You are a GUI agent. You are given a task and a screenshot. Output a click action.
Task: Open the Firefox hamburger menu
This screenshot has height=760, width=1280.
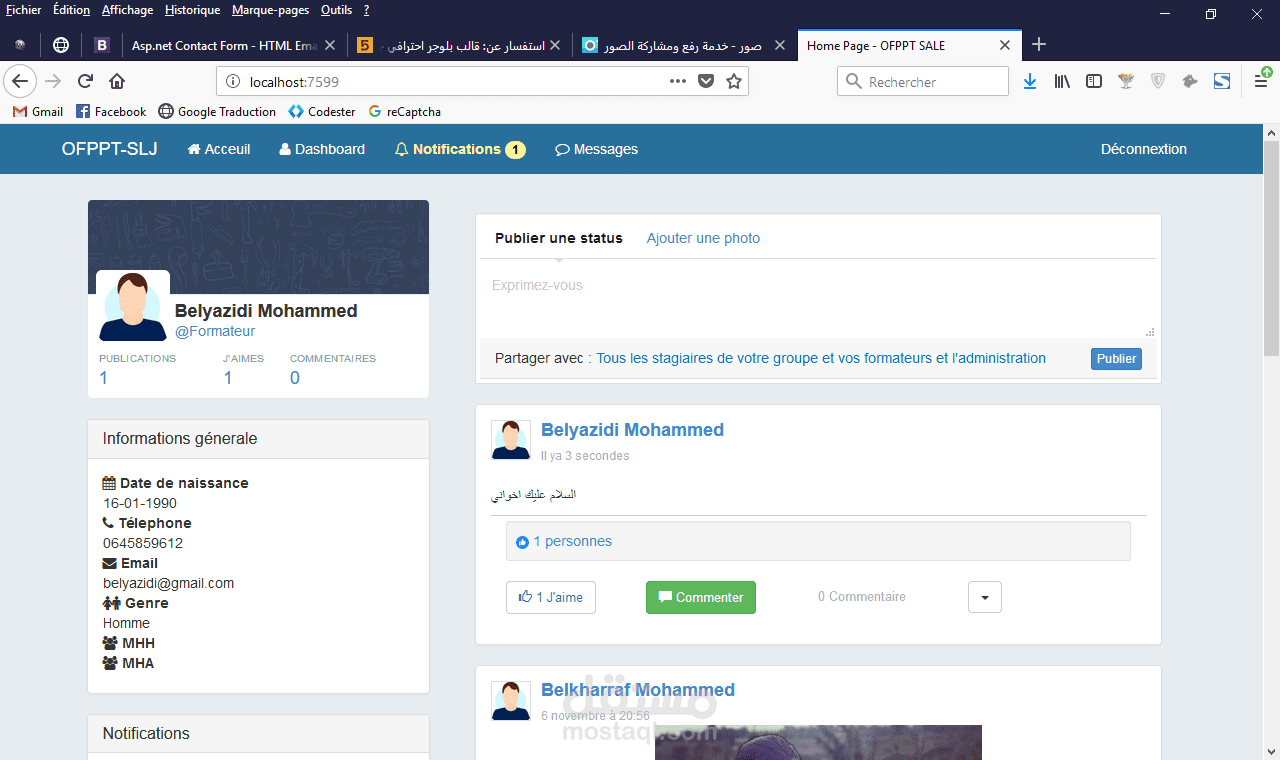(1261, 81)
